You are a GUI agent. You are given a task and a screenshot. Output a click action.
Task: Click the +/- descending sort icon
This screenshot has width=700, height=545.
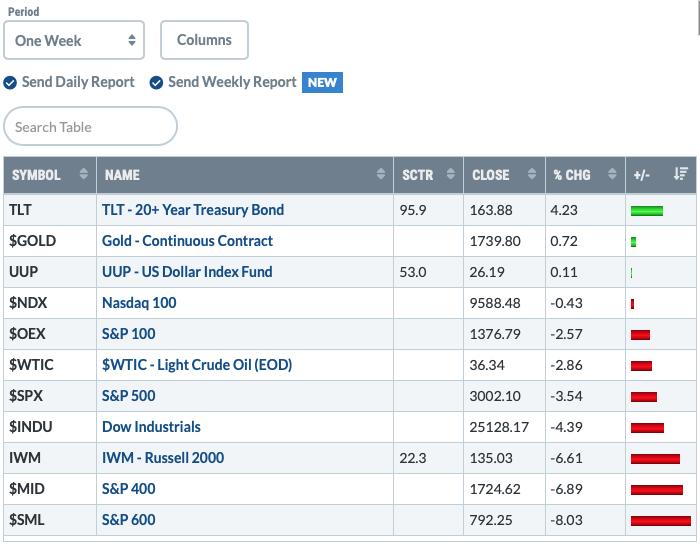point(681,174)
